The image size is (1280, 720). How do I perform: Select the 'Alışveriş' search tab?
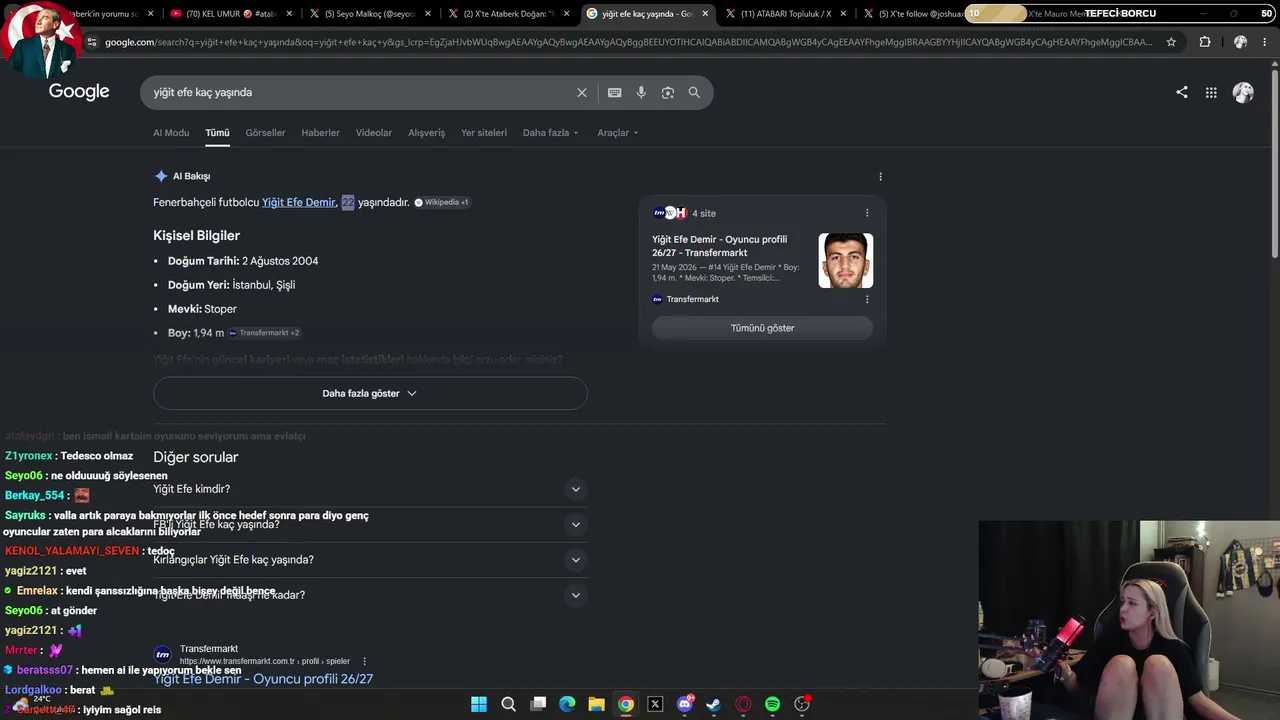(x=426, y=133)
